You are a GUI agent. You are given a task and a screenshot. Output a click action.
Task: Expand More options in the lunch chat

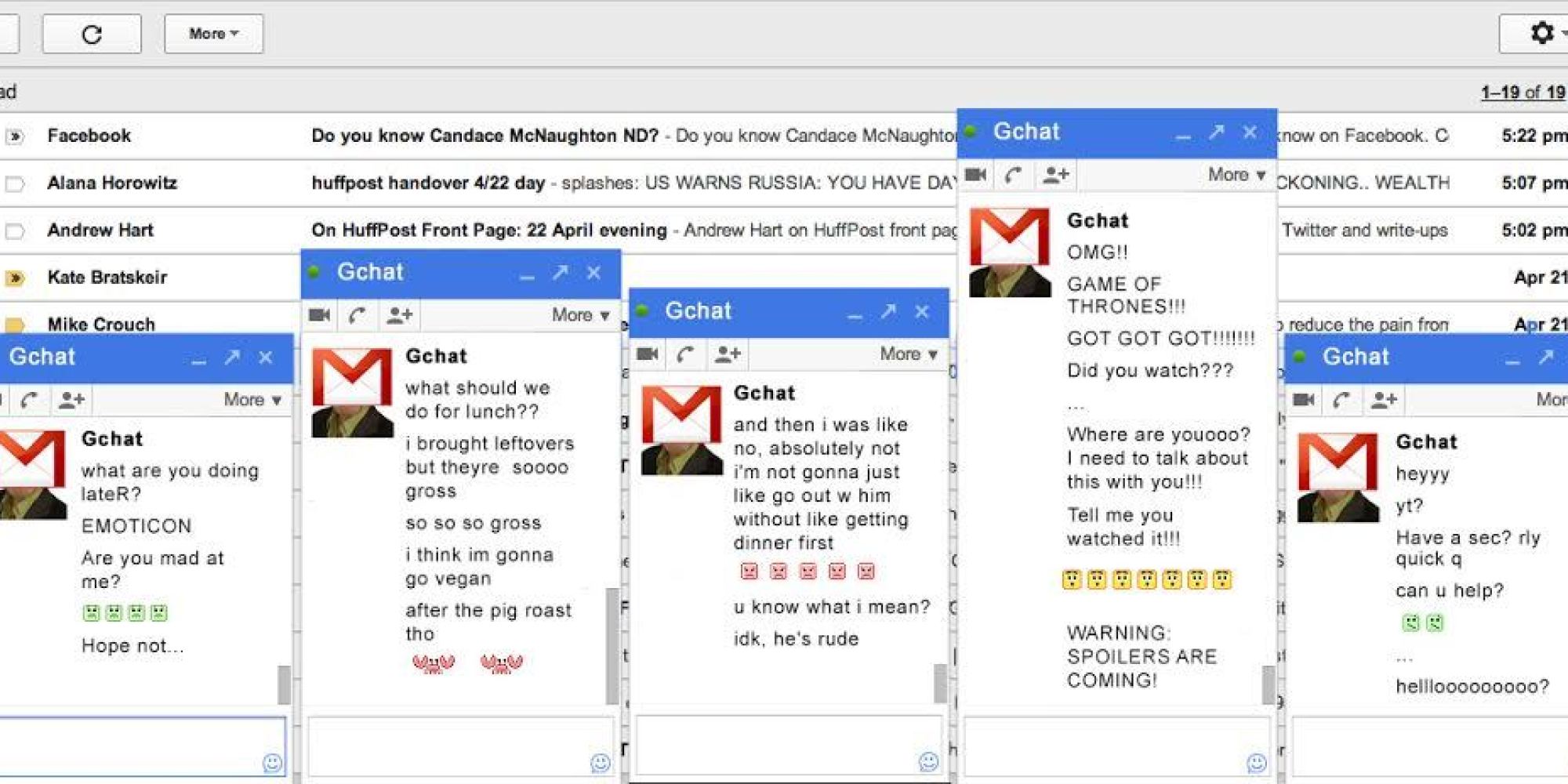tap(580, 315)
